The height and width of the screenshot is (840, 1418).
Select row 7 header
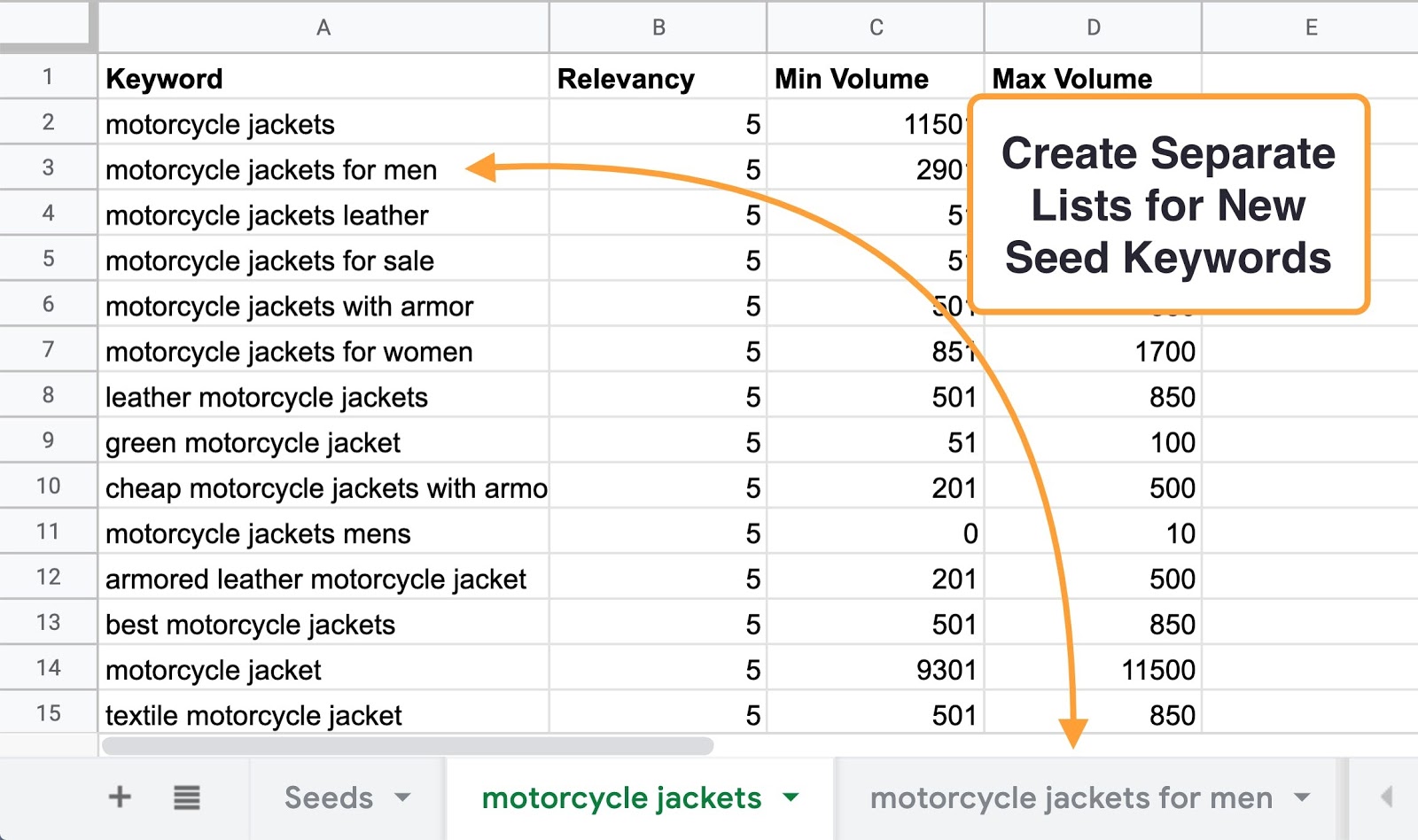click(x=48, y=350)
